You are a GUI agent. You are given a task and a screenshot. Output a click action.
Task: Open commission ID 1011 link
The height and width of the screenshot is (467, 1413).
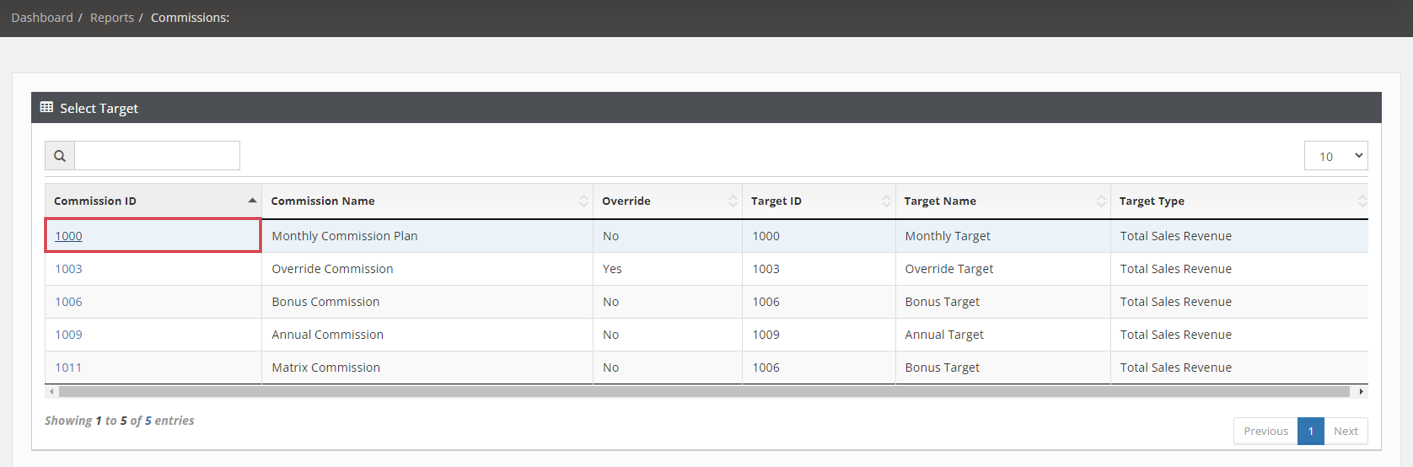[69, 368]
